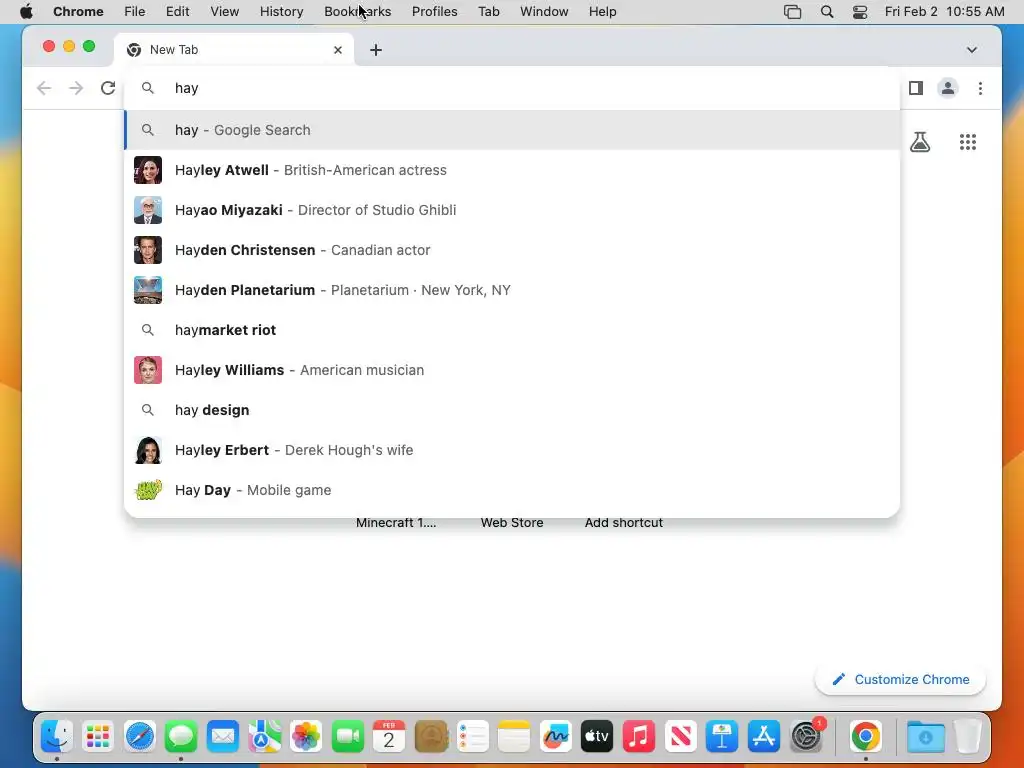This screenshot has width=1024, height=768.
Task: Select the New Tab tab
Action: click(234, 50)
